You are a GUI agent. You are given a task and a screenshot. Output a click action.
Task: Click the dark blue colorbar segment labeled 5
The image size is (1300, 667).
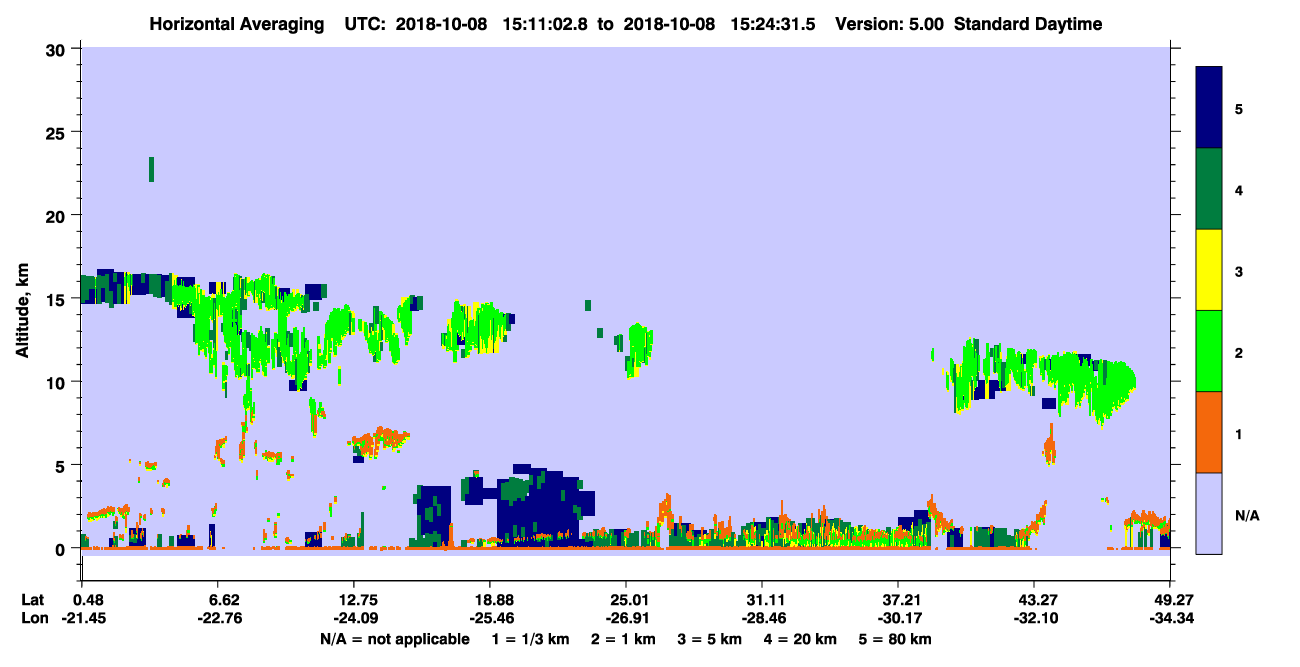point(1209,108)
